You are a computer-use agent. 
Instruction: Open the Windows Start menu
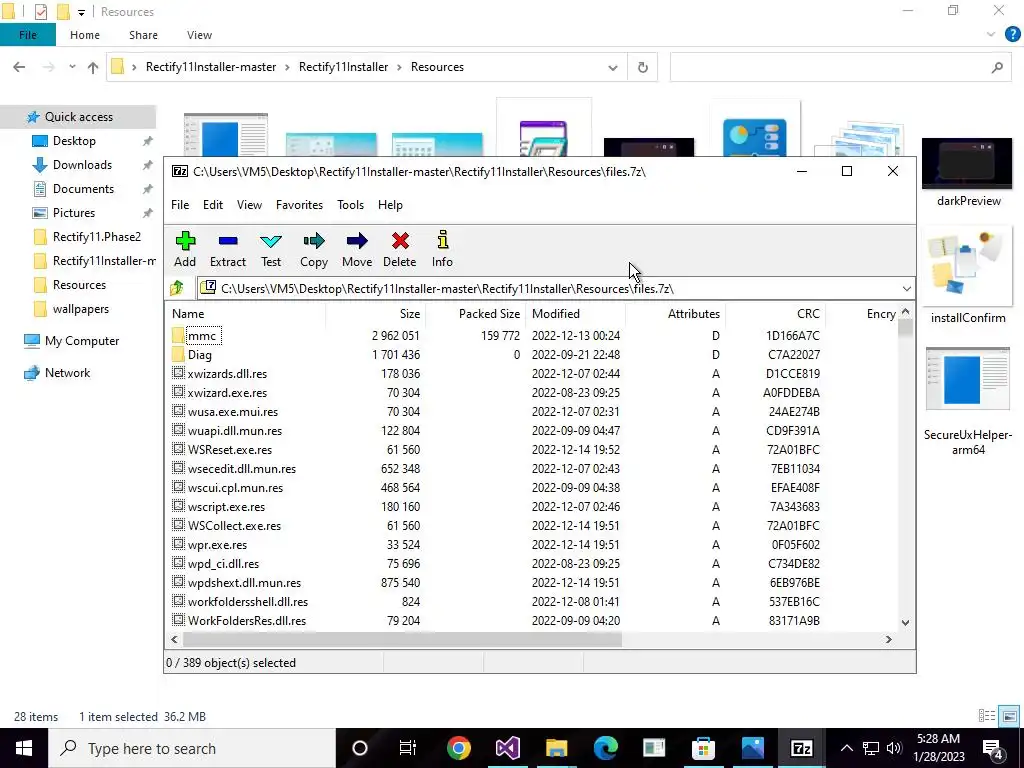tap(24, 748)
